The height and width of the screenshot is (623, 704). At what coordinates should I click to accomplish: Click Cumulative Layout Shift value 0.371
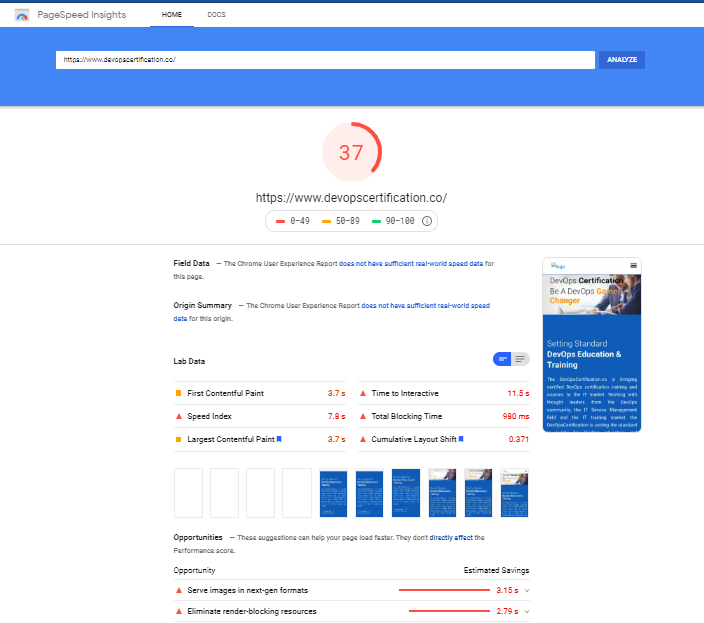tap(519, 439)
